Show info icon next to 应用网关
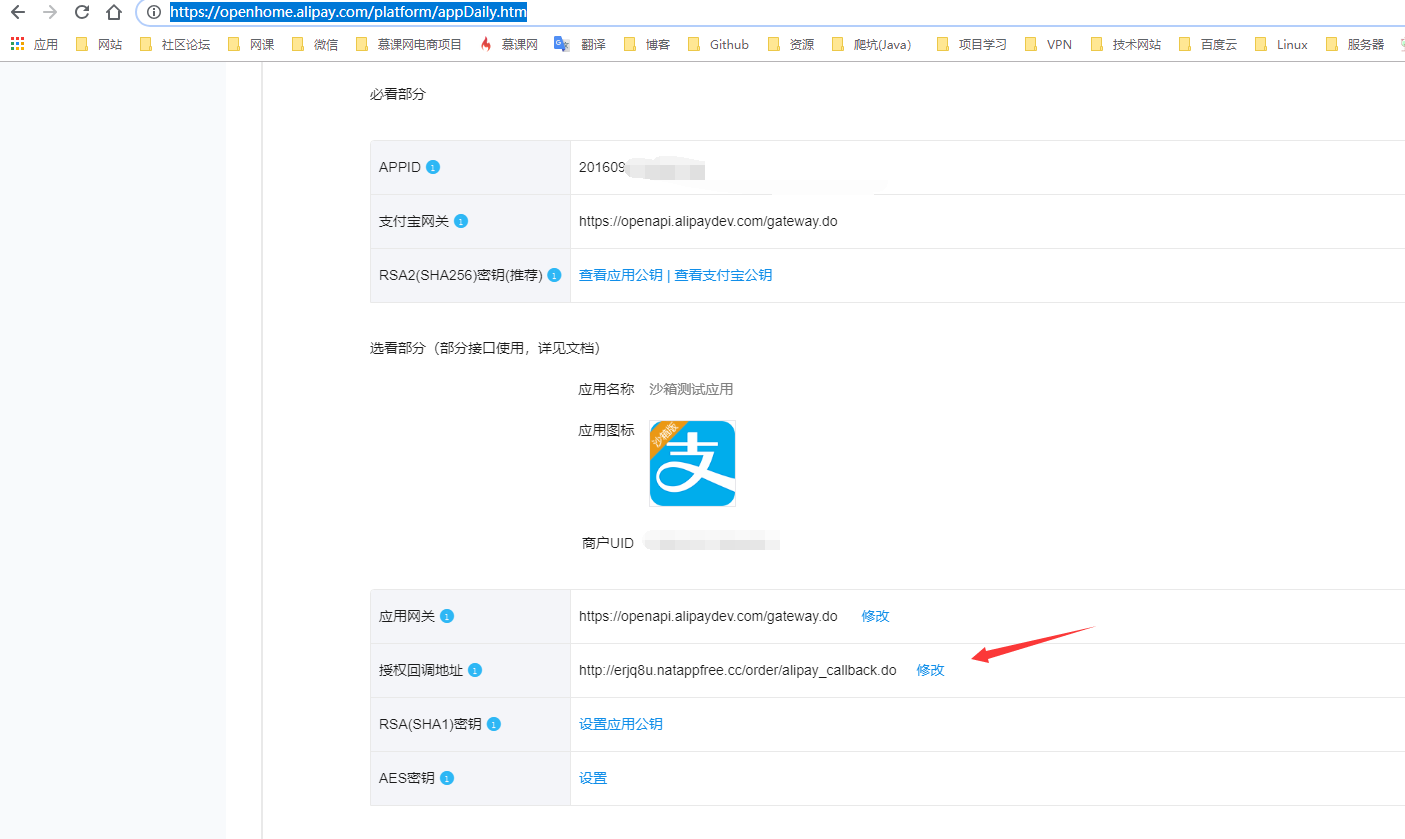Screen dimensions: 1405x839 tap(447, 616)
